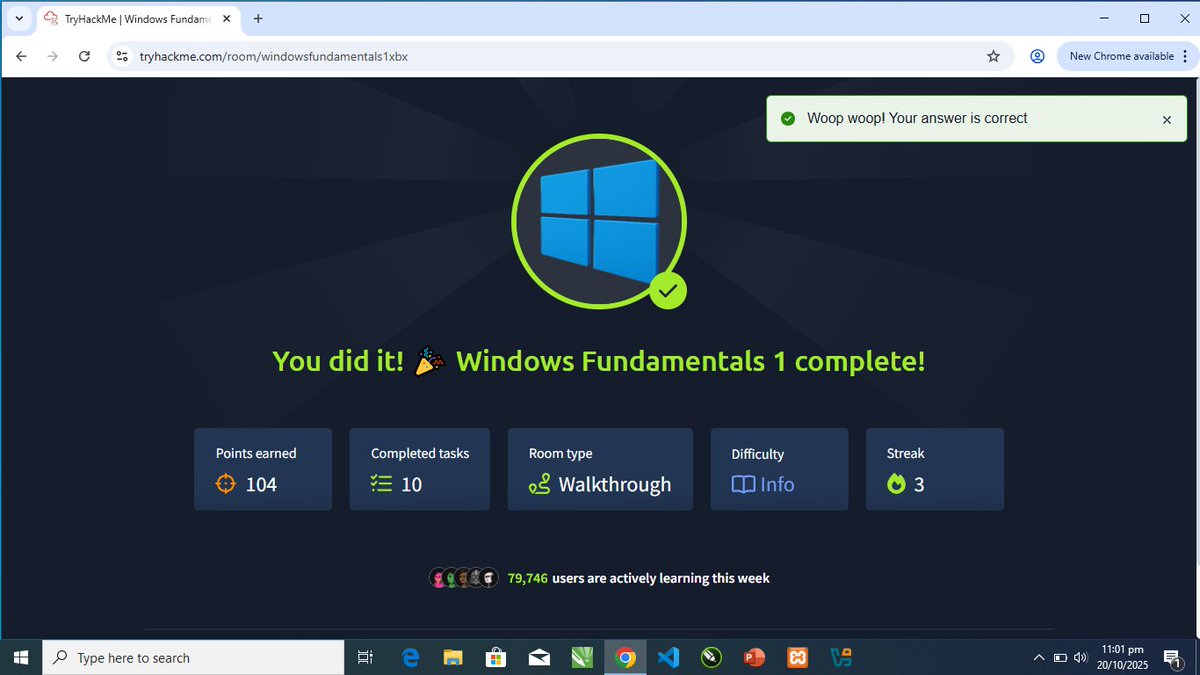Open the volume control tray icon

click(1080, 657)
